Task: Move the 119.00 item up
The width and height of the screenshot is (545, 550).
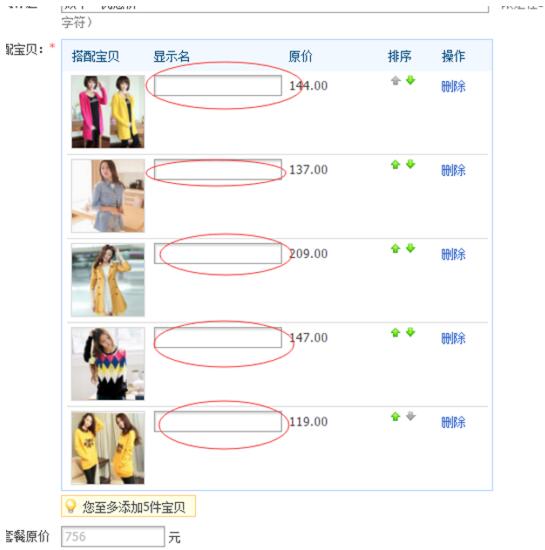Action: 396,417
